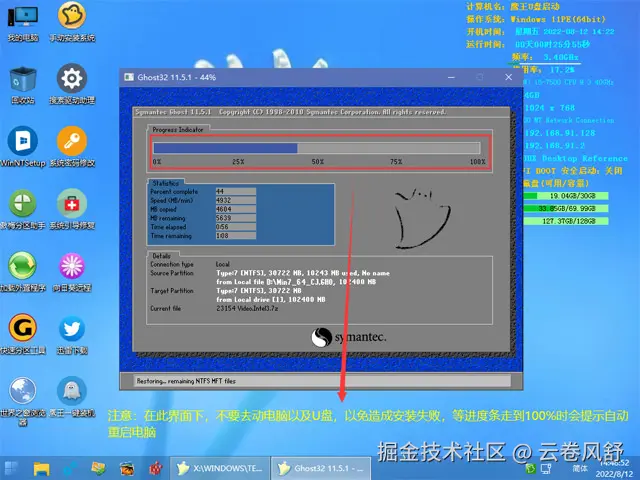Launch the 搜索驱动助理 gear icon
The width and height of the screenshot is (640, 480).
[x=72, y=84]
